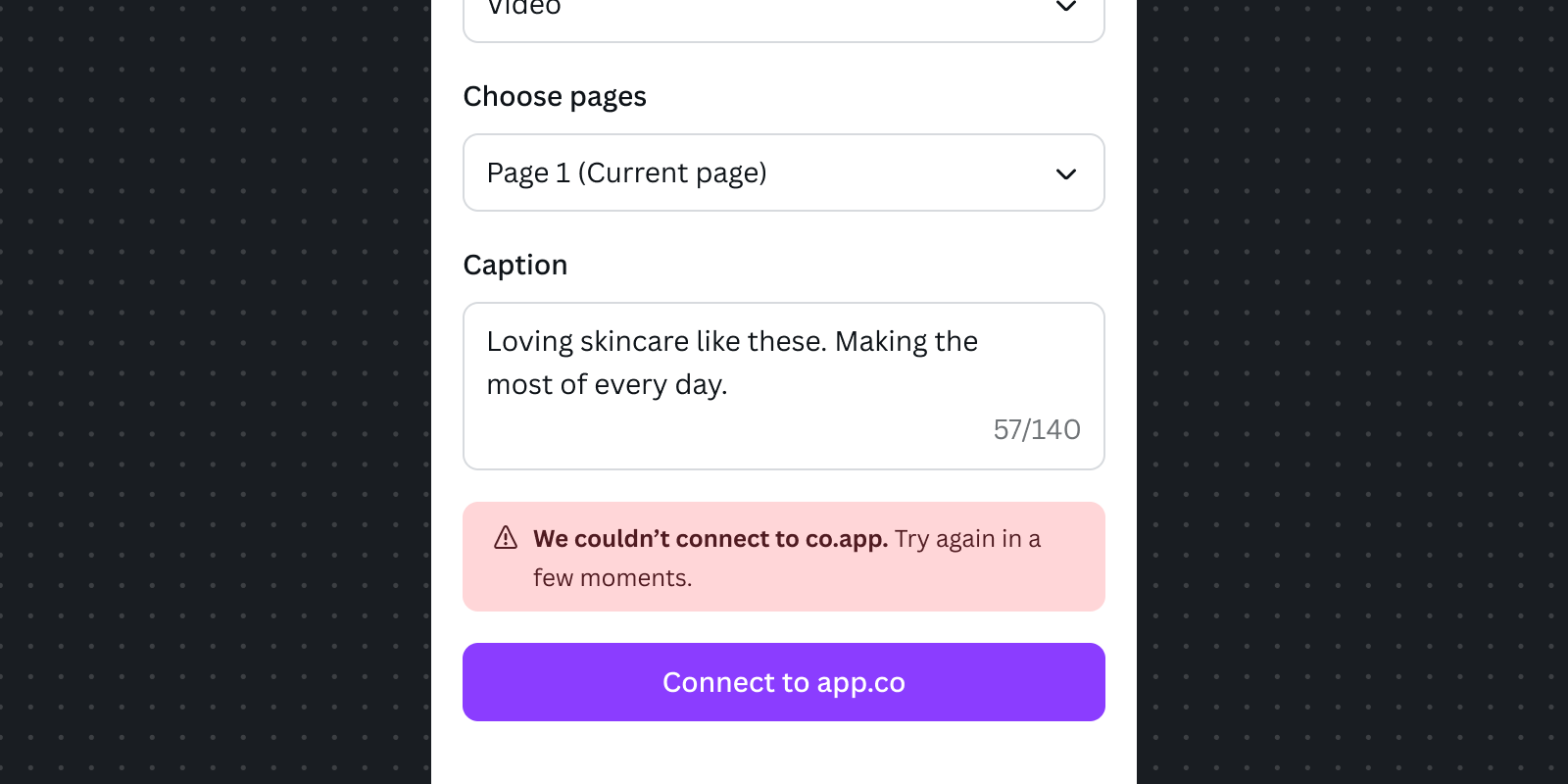The height and width of the screenshot is (784, 1568).
Task: Click the 57/140 character counter
Action: (1036, 429)
